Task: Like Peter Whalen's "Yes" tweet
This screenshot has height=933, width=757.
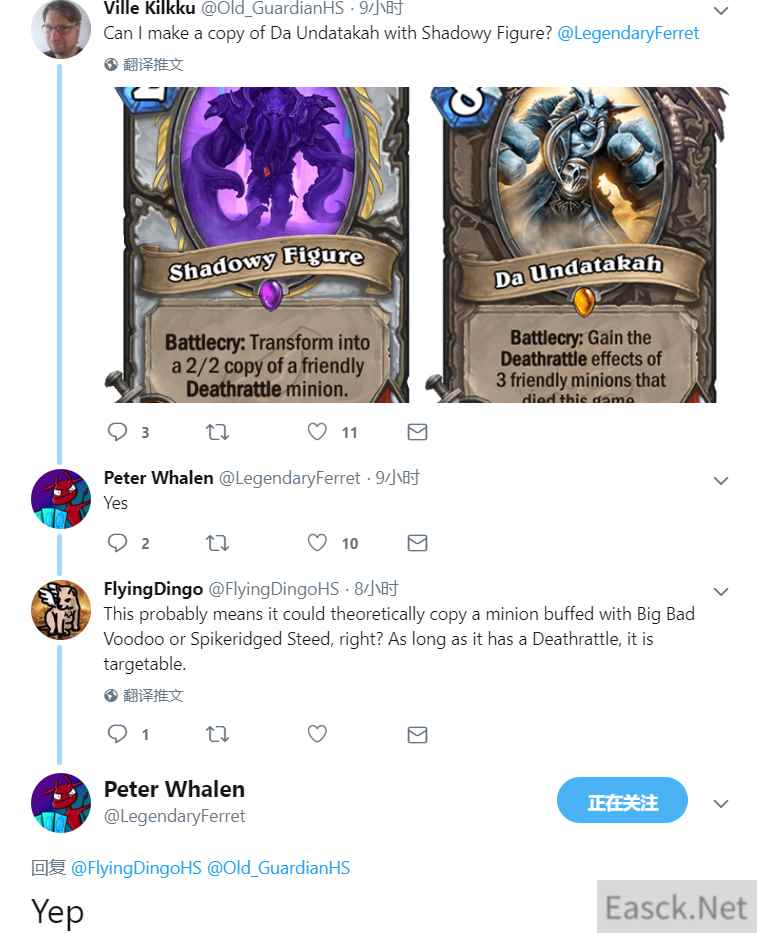Action: coord(317,542)
